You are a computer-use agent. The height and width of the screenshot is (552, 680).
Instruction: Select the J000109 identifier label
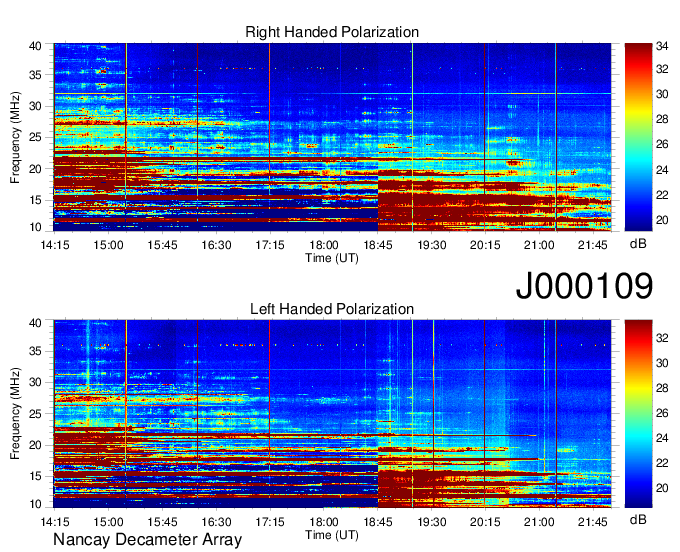coord(584,286)
